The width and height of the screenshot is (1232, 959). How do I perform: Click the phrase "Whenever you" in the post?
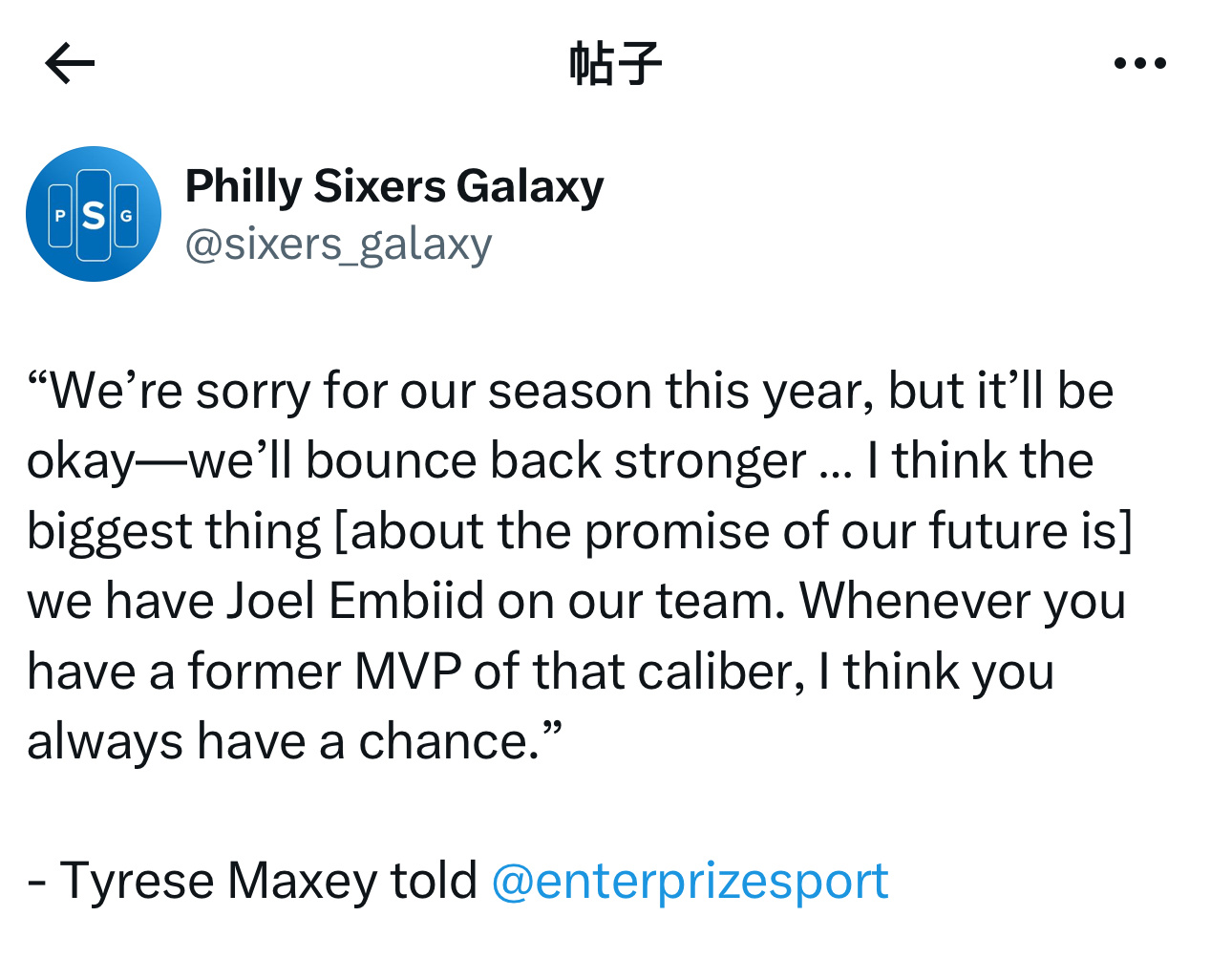coord(963,602)
